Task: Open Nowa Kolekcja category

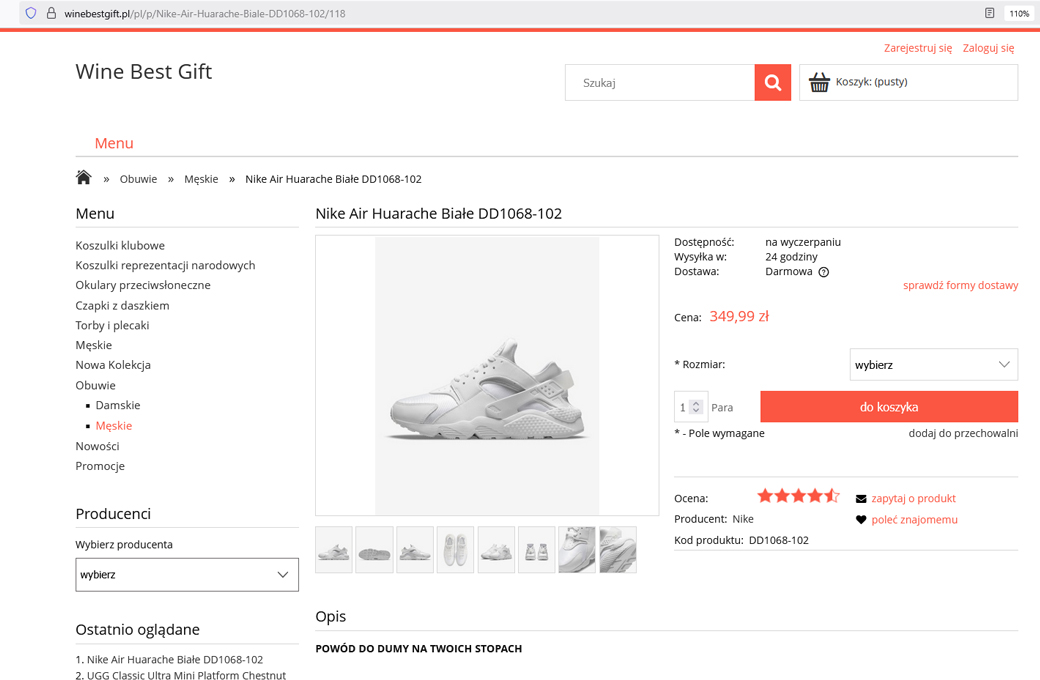Action: coord(113,366)
